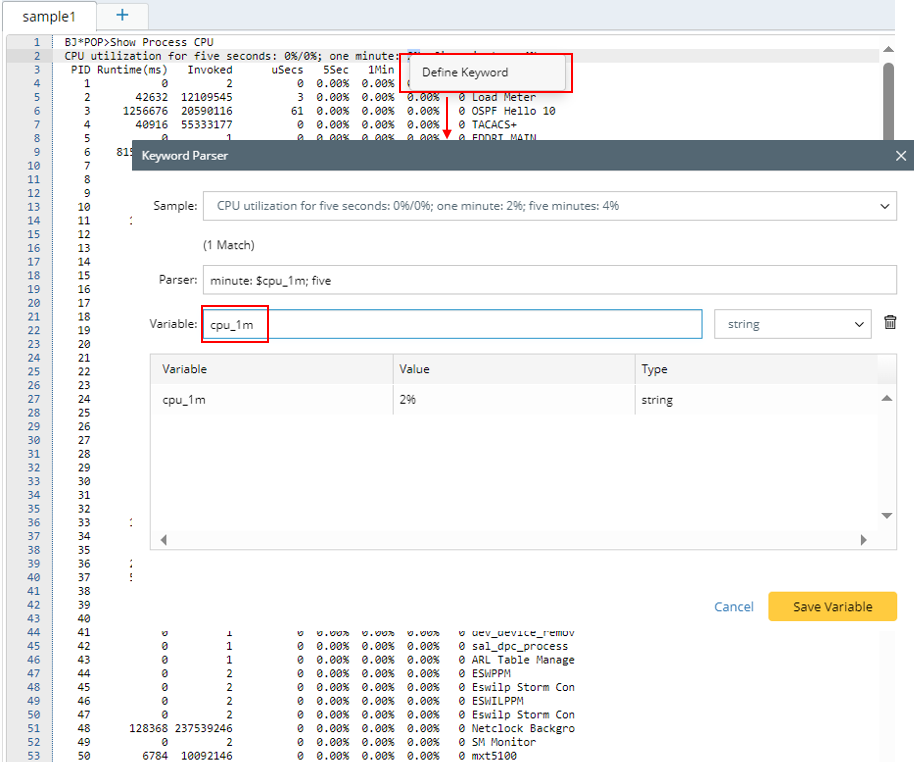Image resolution: width=916 pixels, height=762 pixels.
Task: Delete the cpu_1m variable using trash icon
Action: (890, 324)
